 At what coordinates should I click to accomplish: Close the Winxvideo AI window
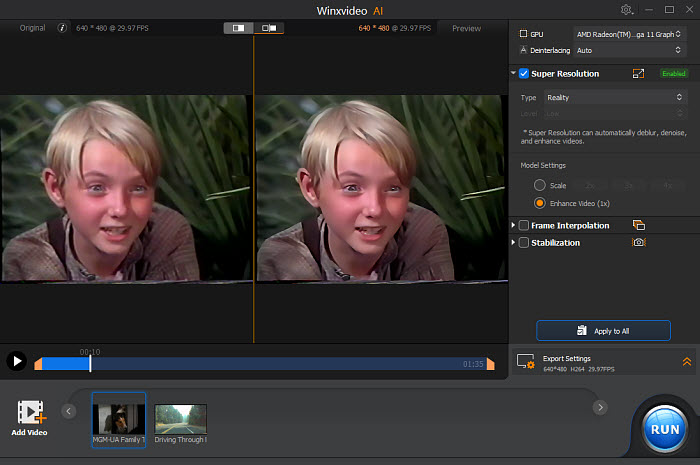click(x=690, y=9)
